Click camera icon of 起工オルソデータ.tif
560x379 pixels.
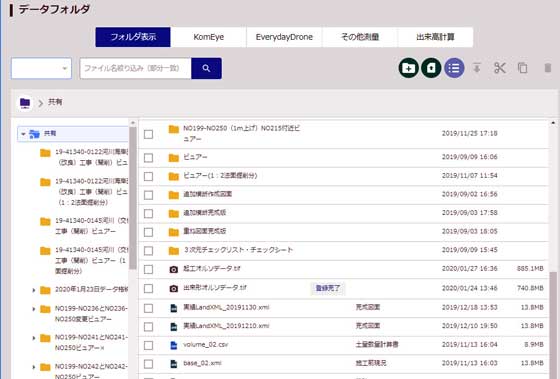[x=174, y=269]
